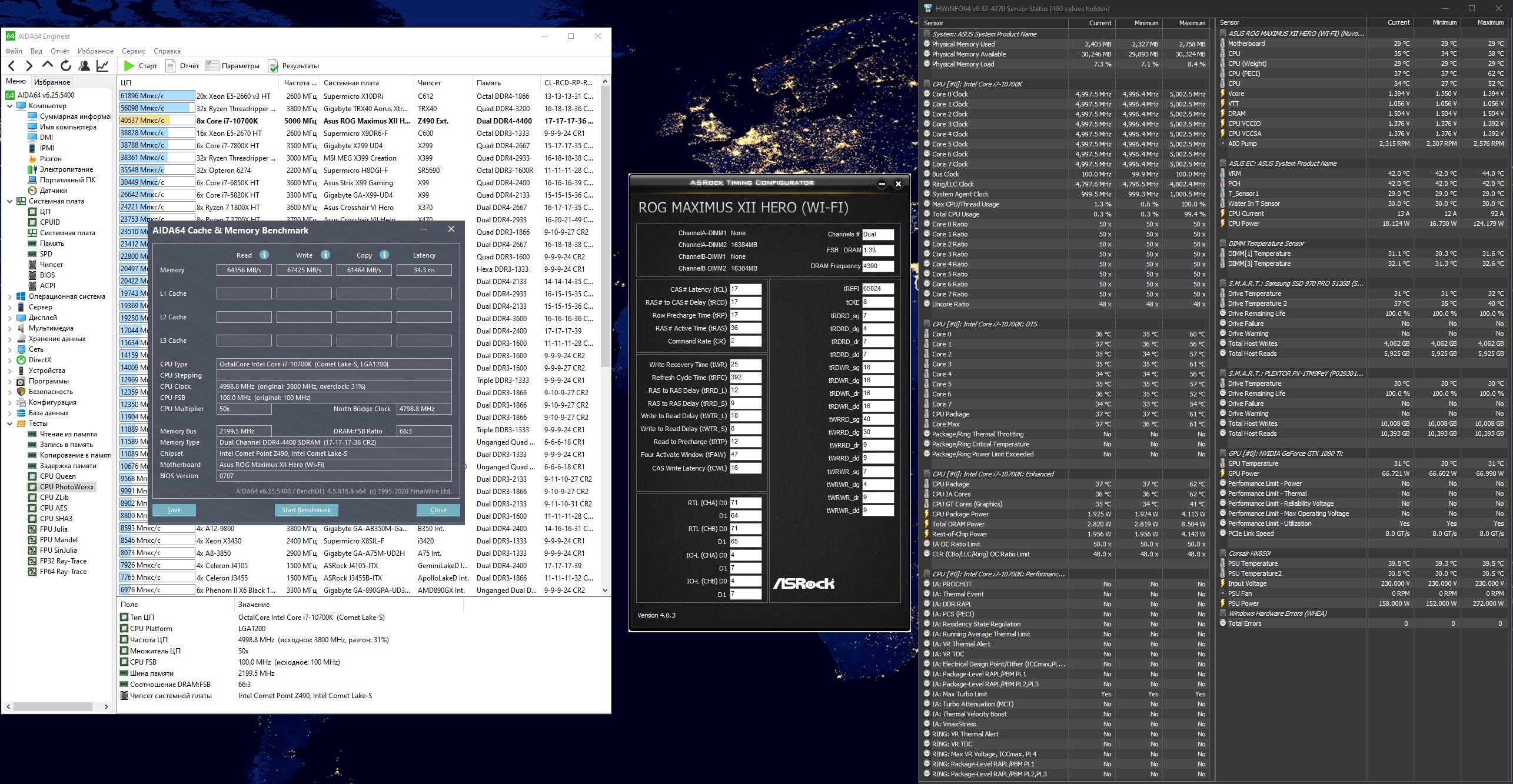Open Параметры toolbar item
The width and height of the screenshot is (1513, 784).
coord(234,66)
